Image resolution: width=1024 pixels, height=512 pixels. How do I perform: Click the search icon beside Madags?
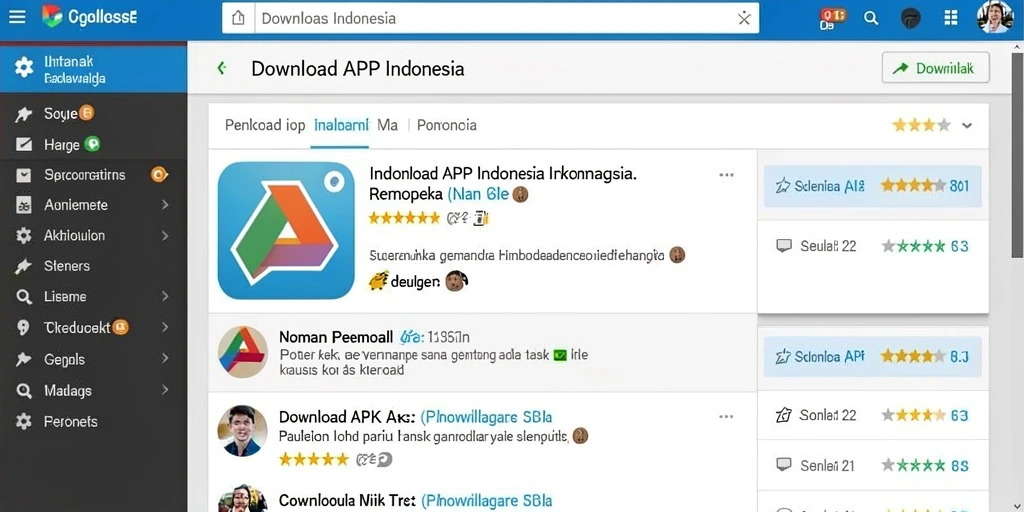click(x=24, y=391)
